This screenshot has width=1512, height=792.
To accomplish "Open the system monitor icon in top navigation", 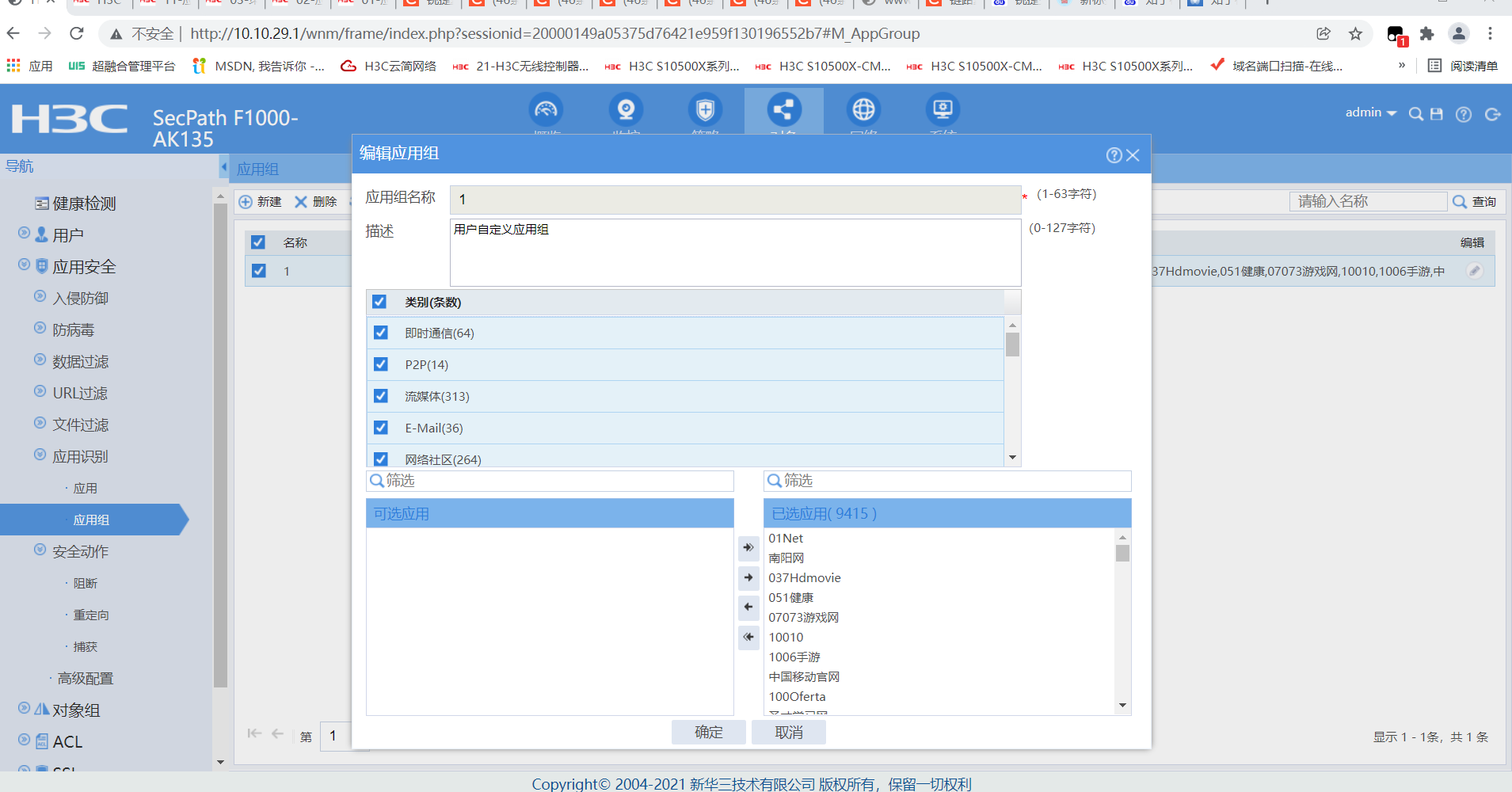I will pyautogui.click(x=943, y=109).
